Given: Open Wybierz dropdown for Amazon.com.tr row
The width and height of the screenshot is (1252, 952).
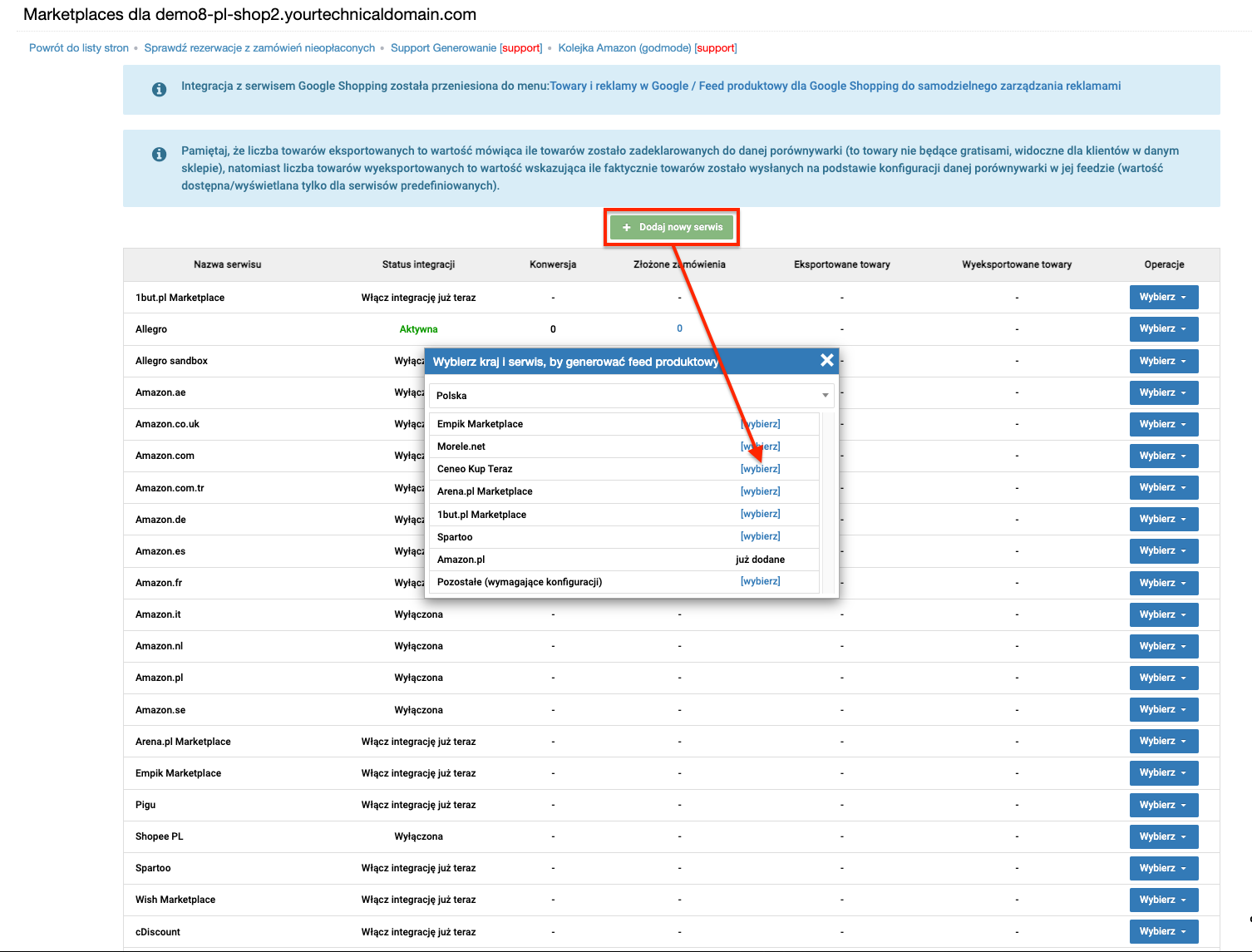Looking at the screenshot, I should tap(1163, 487).
